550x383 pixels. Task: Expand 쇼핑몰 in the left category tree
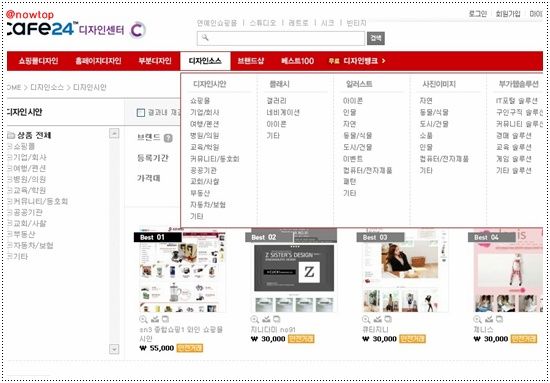click(9, 146)
